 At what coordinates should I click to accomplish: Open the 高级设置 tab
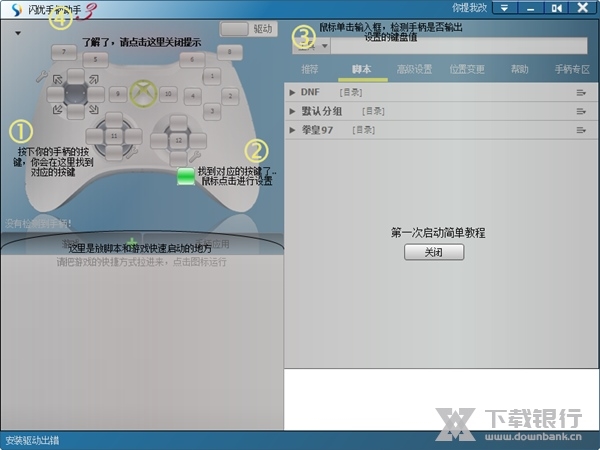coord(414,69)
